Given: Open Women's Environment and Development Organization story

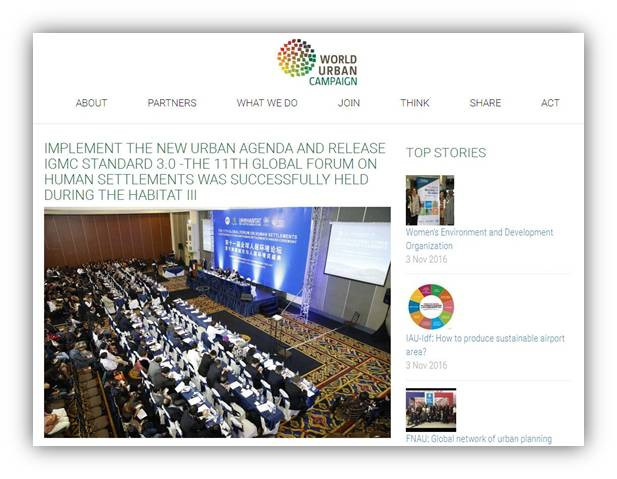Looking at the screenshot, I should point(479,239).
